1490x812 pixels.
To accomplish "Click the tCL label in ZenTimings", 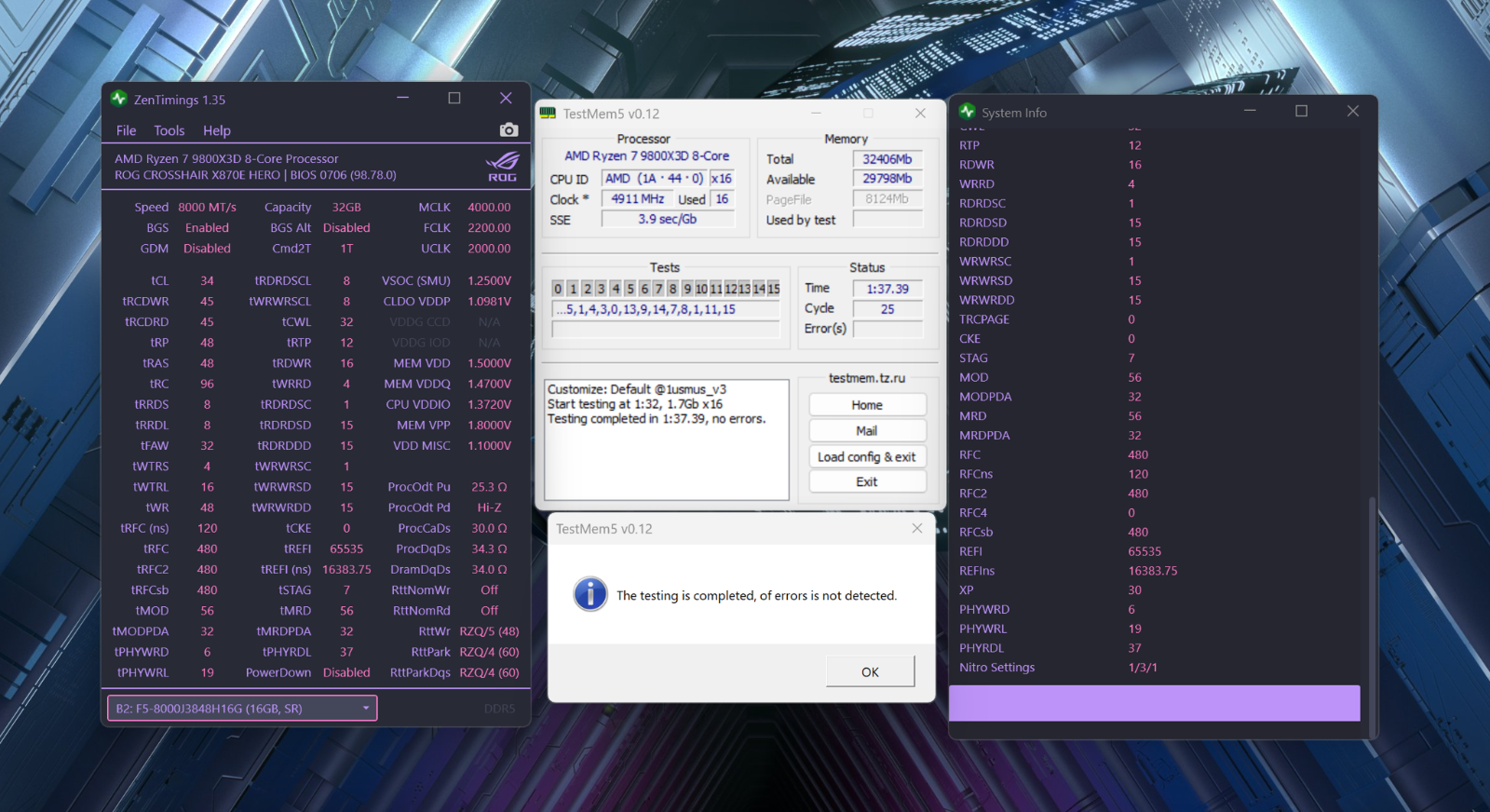I will coord(159,281).
